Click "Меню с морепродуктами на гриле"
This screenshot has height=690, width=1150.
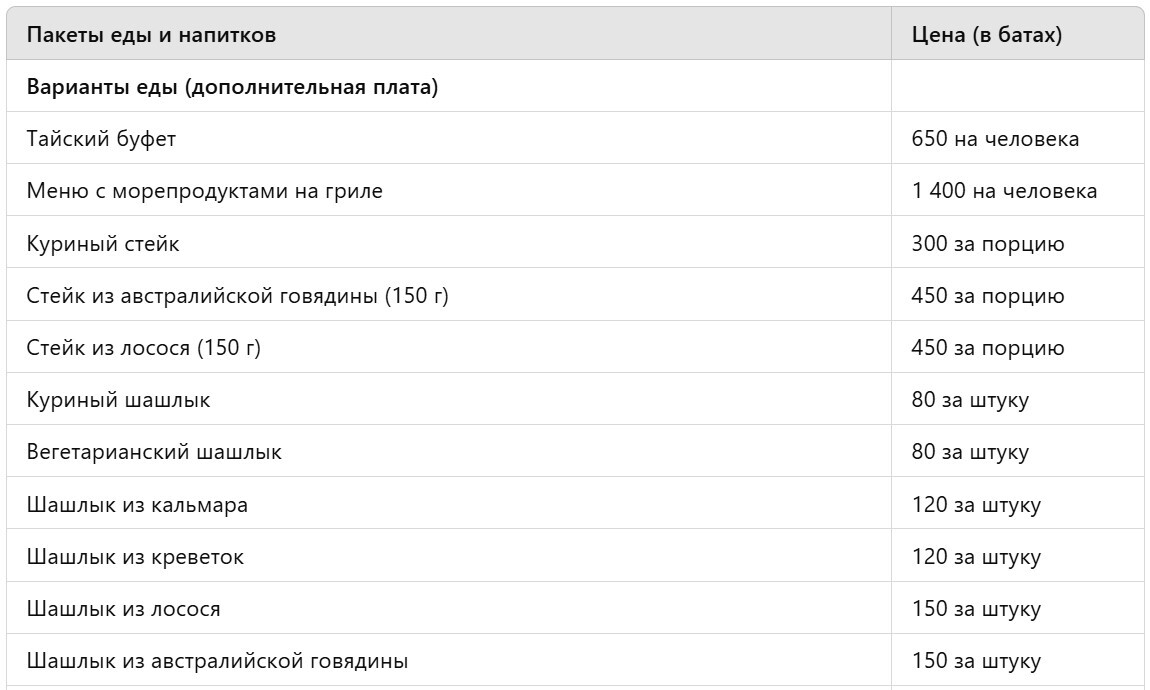click(x=204, y=192)
